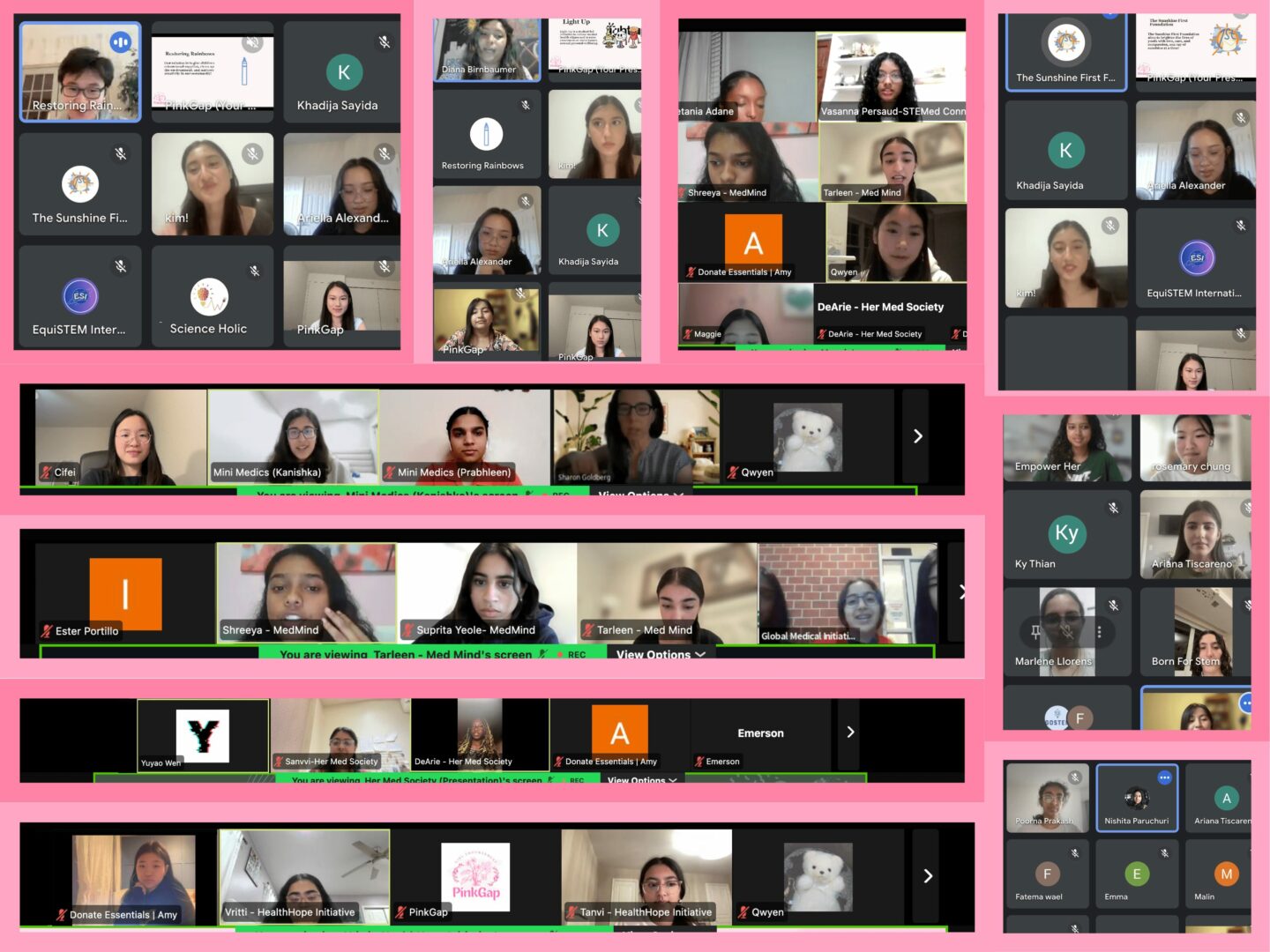Open three-dot more options on Marlene Llorens tile
This screenshot has width=1270, height=952.
point(1099,631)
